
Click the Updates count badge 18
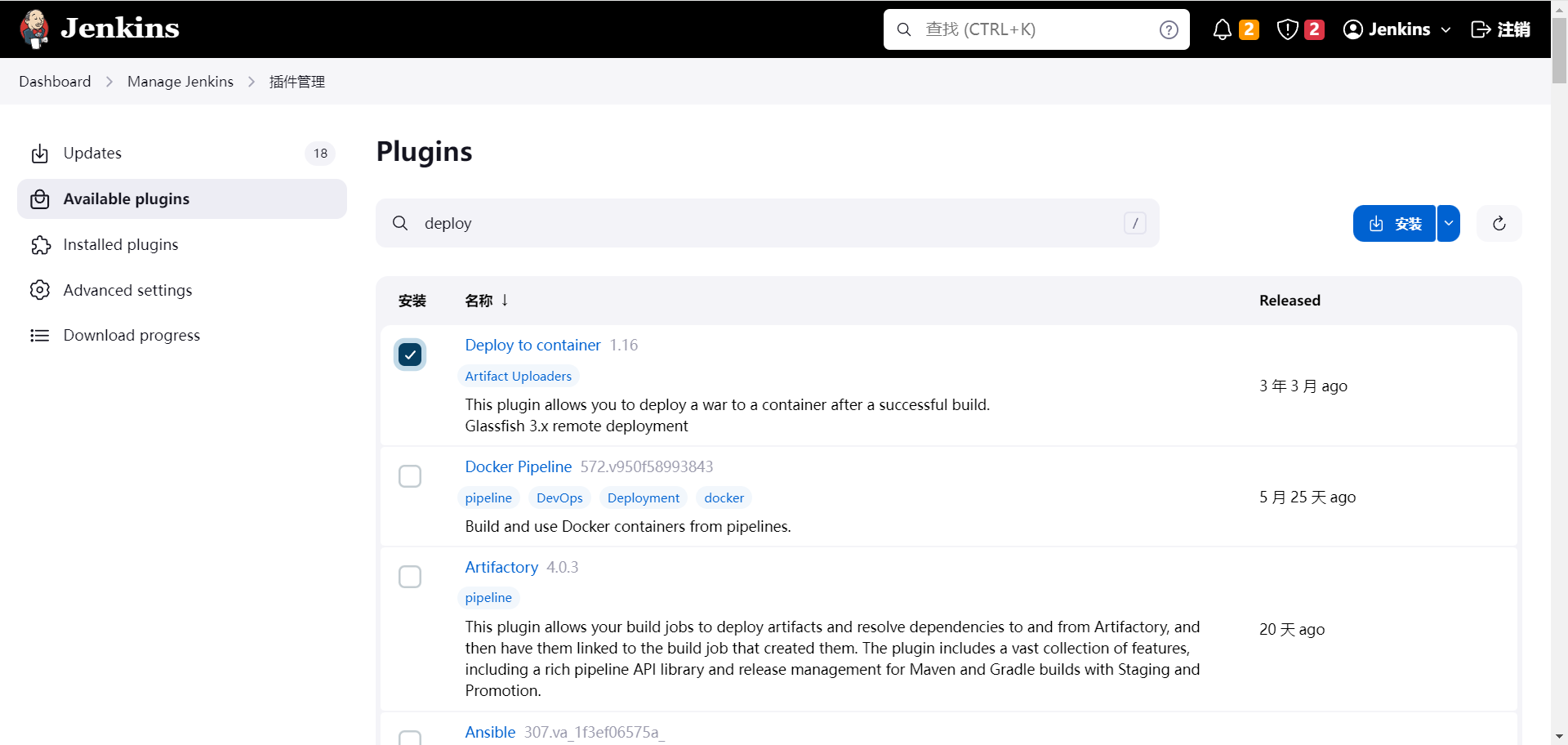(320, 154)
